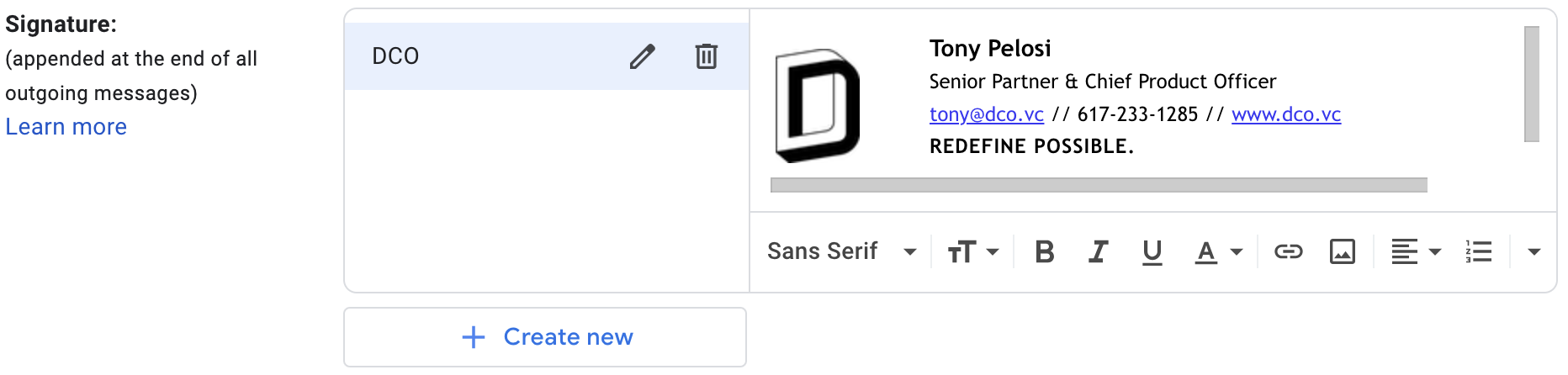Toggle bold formatting

tap(1044, 251)
